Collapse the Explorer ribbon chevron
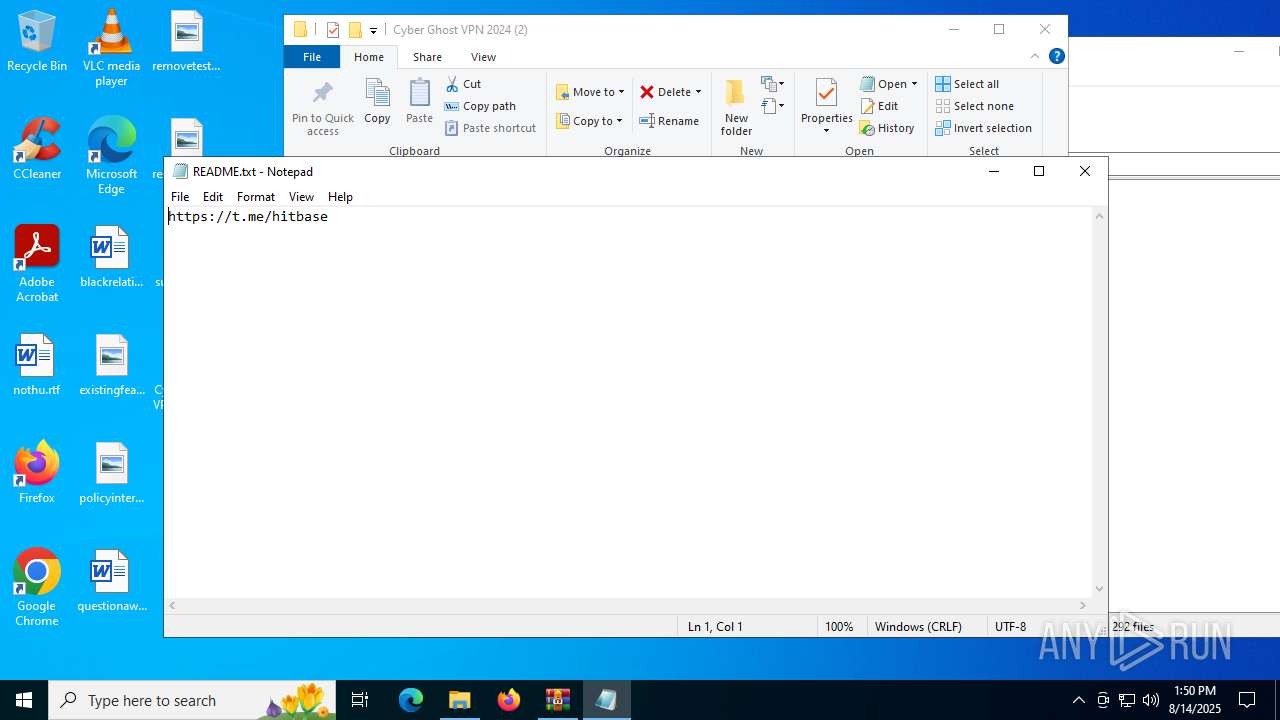The height and width of the screenshot is (720, 1280). pyautogui.click(x=1035, y=56)
